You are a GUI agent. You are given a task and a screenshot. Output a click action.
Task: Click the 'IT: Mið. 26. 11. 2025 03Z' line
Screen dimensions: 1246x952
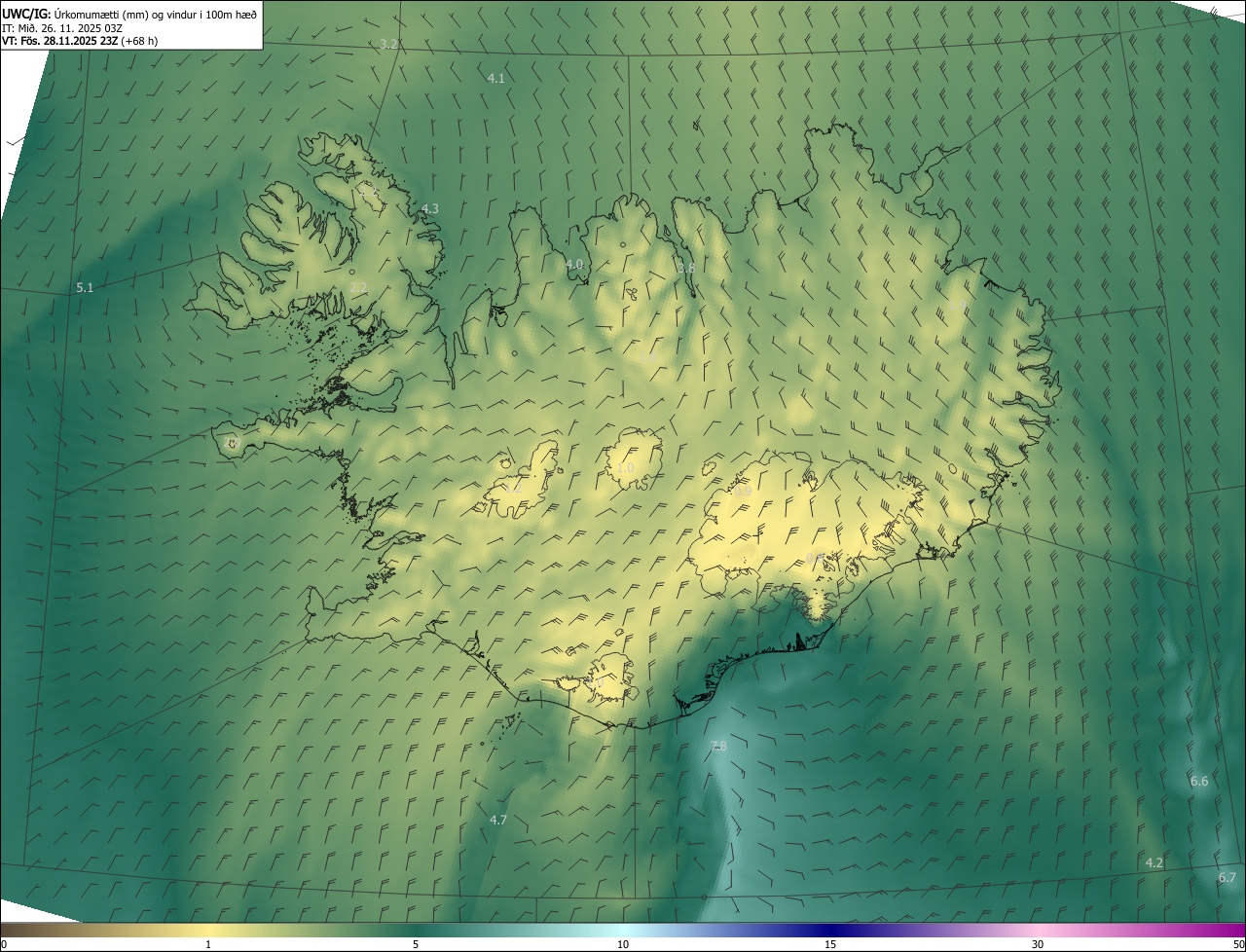pyautogui.click(x=62, y=27)
